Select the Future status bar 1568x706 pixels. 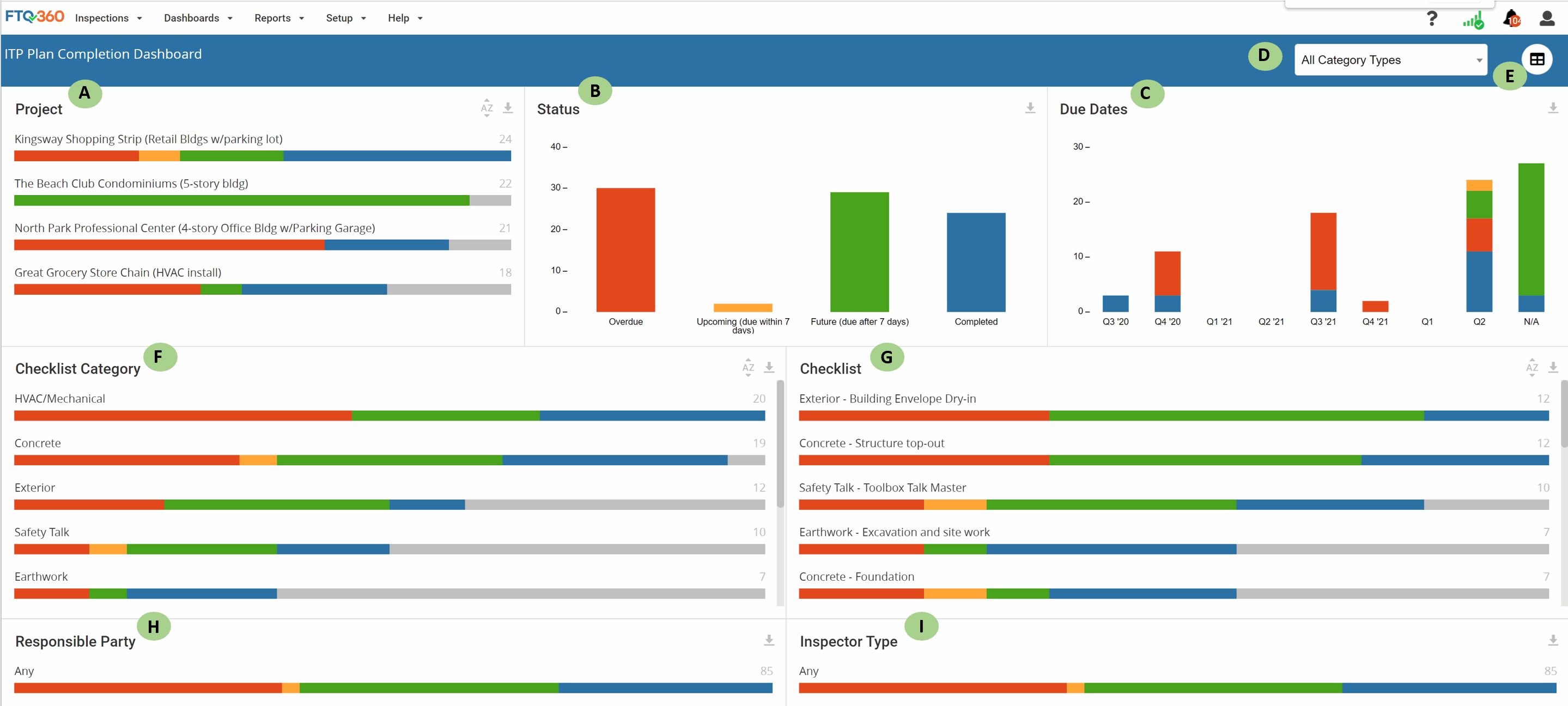[x=860, y=252]
